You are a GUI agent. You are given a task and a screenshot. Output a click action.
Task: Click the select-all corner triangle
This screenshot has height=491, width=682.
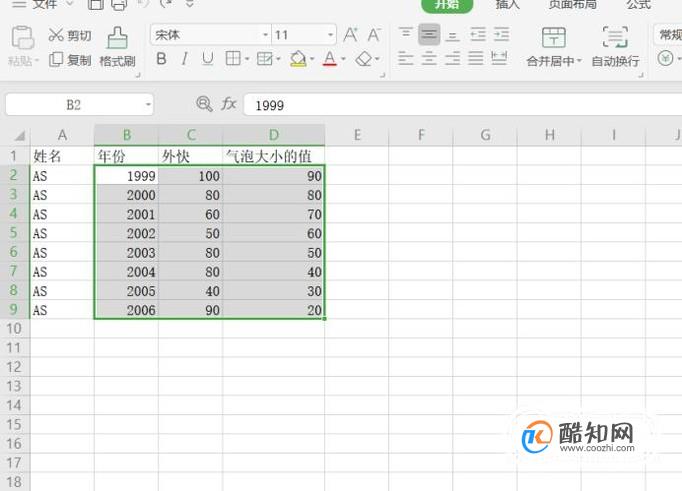19,136
